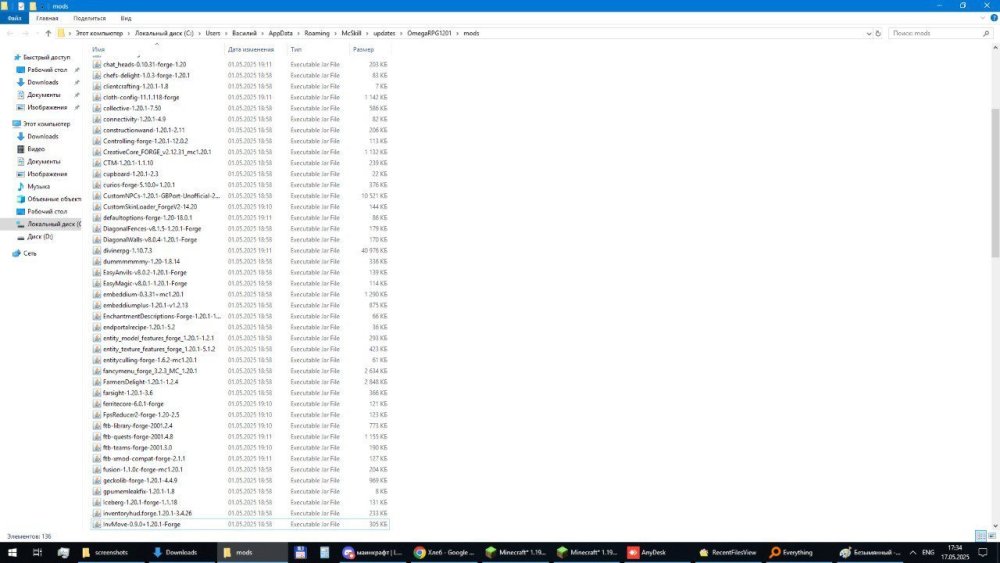Click the jar icon of InvMove-0.9.0+1.20.1-Forge
The width and height of the screenshot is (1000, 563).
pyautogui.click(x=97, y=524)
